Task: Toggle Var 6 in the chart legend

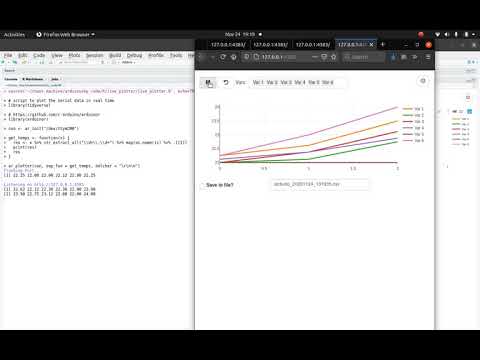Action: (x=413, y=141)
